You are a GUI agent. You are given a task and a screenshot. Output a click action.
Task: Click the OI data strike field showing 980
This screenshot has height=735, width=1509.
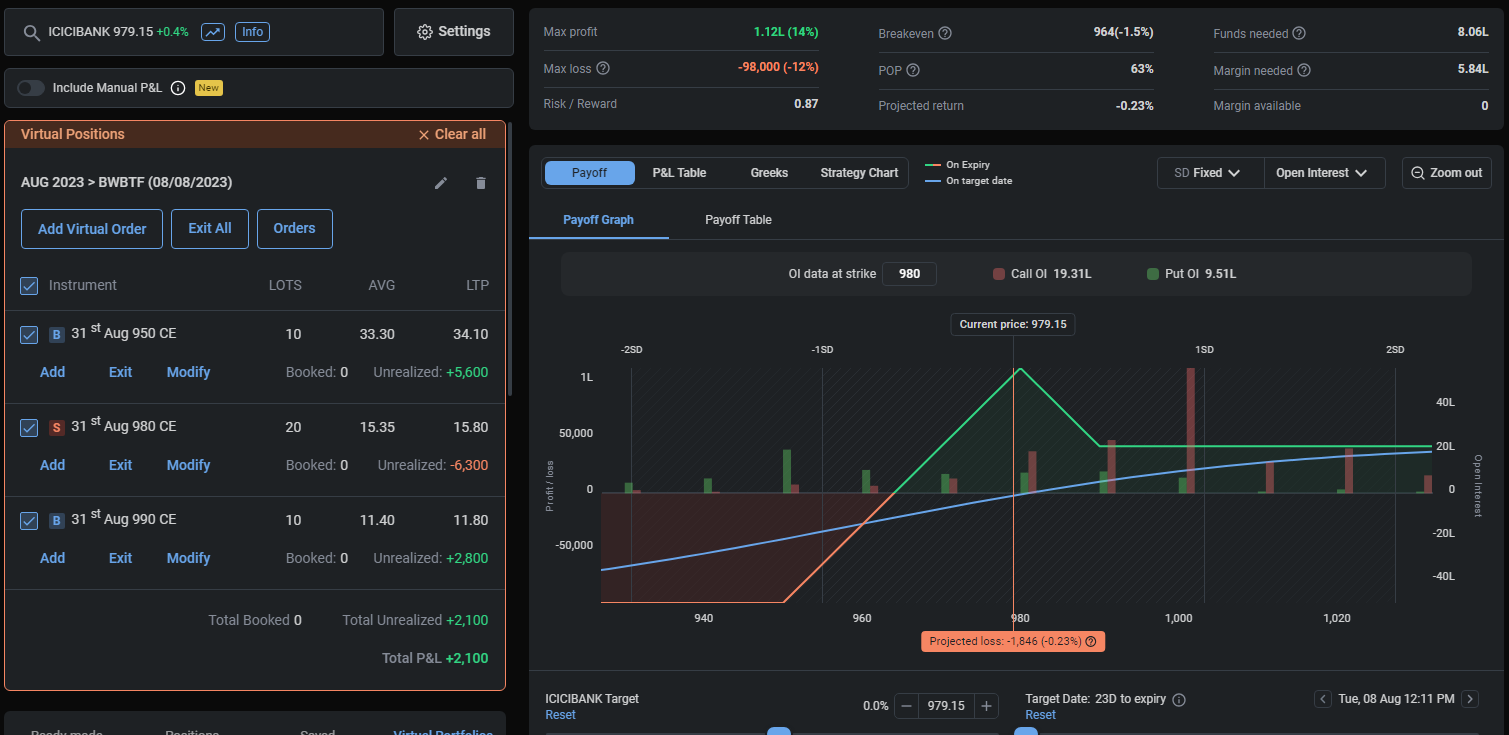pos(909,274)
